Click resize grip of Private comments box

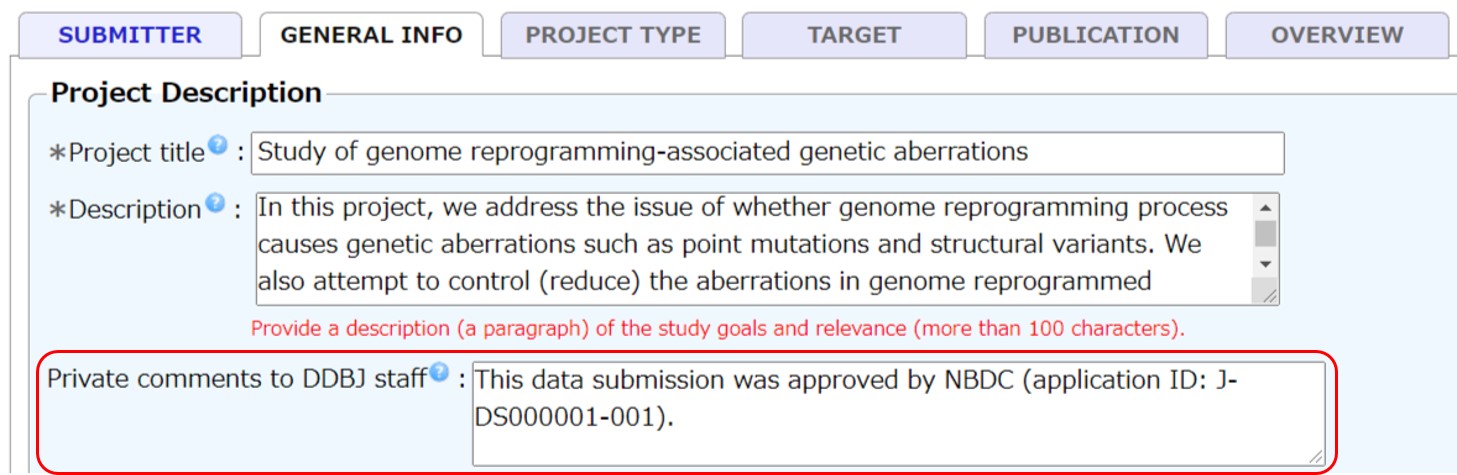(1315, 455)
